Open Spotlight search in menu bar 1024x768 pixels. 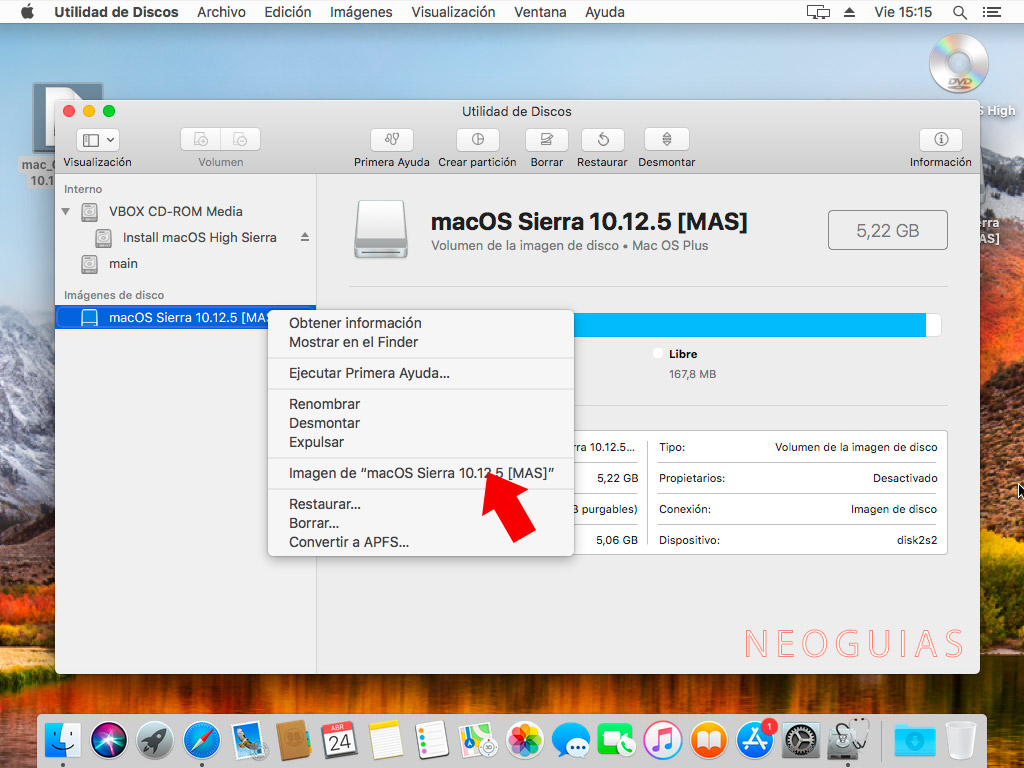959,12
